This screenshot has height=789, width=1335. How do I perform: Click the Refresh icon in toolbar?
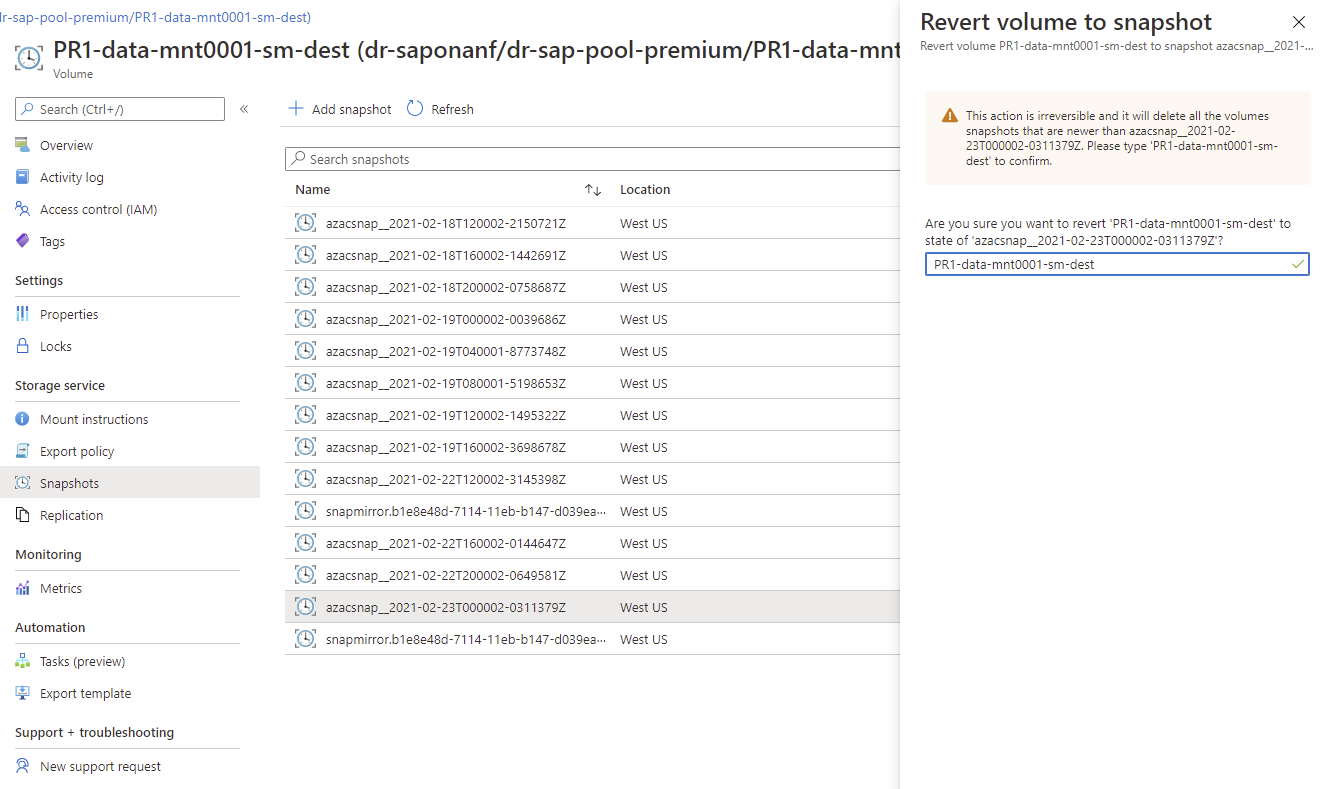tap(415, 109)
